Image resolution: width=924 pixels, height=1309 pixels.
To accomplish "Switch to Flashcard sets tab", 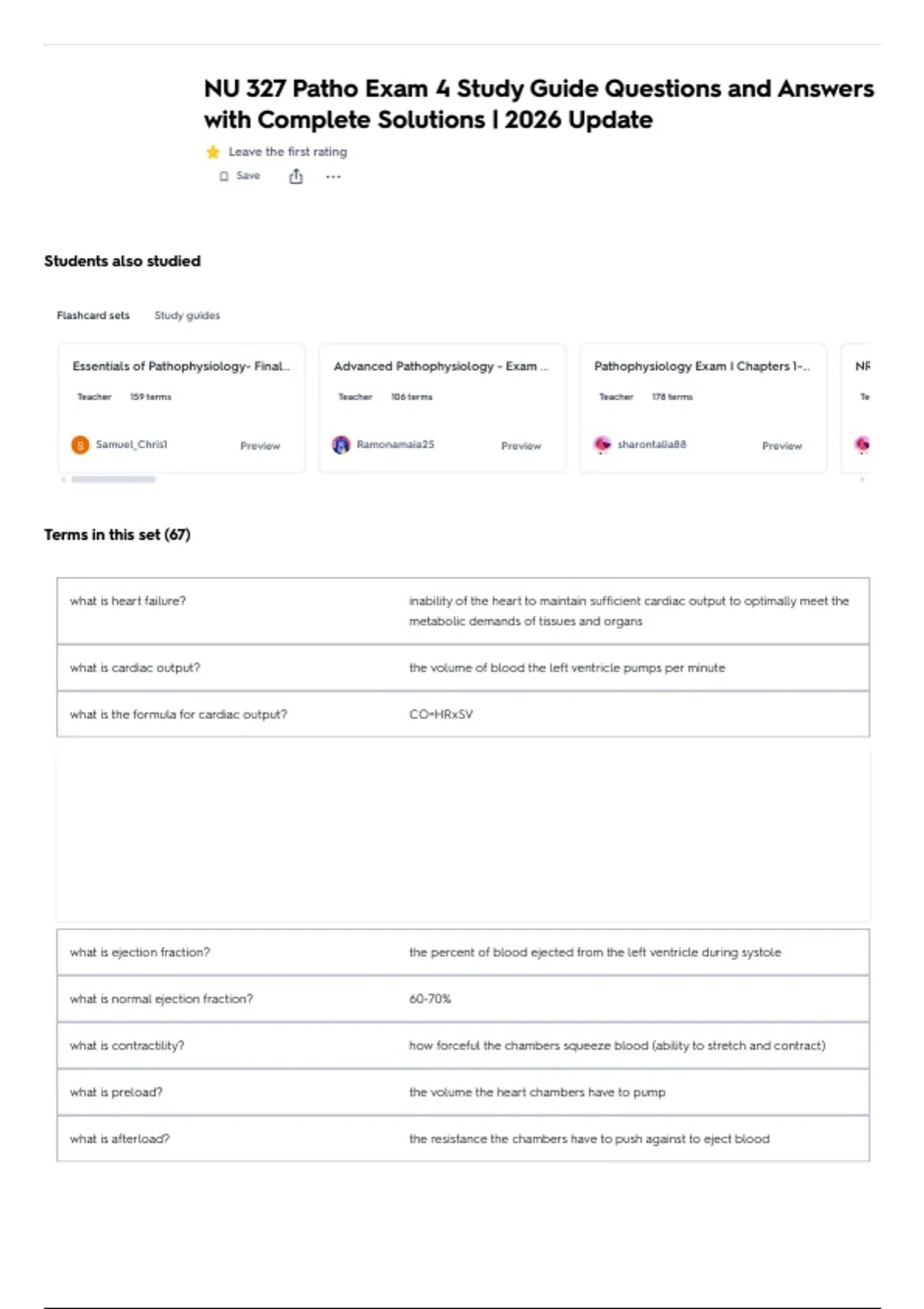I will (93, 315).
